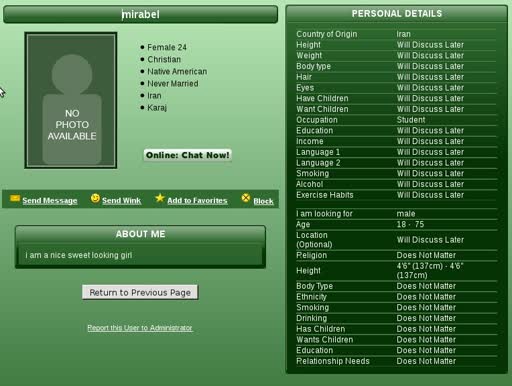Click the smiley wink icon
Image resolution: width=512 pixels, height=386 pixels.
95,198
